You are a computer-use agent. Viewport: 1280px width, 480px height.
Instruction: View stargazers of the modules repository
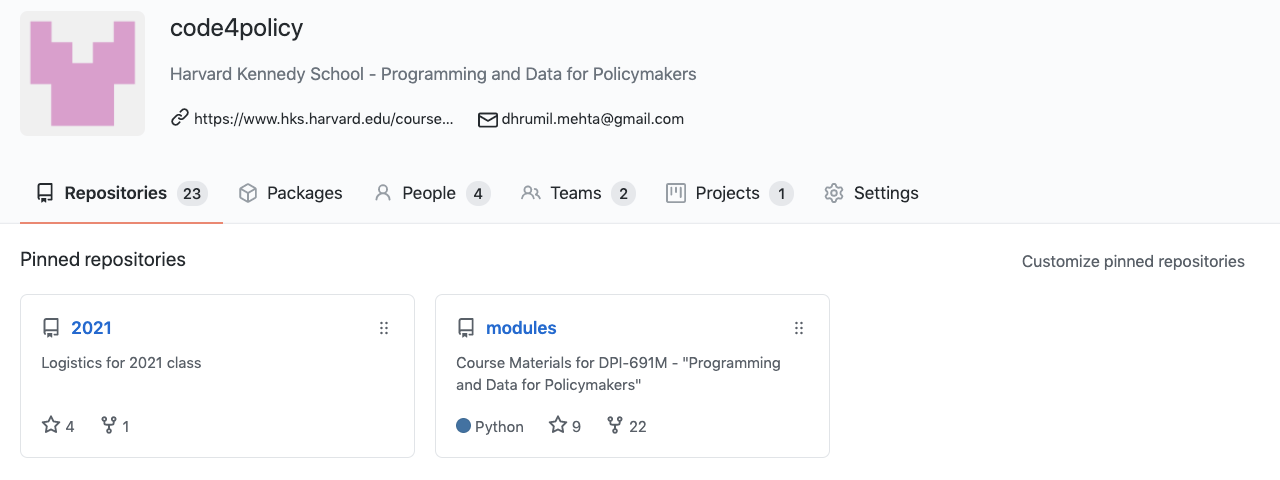click(565, 426)
